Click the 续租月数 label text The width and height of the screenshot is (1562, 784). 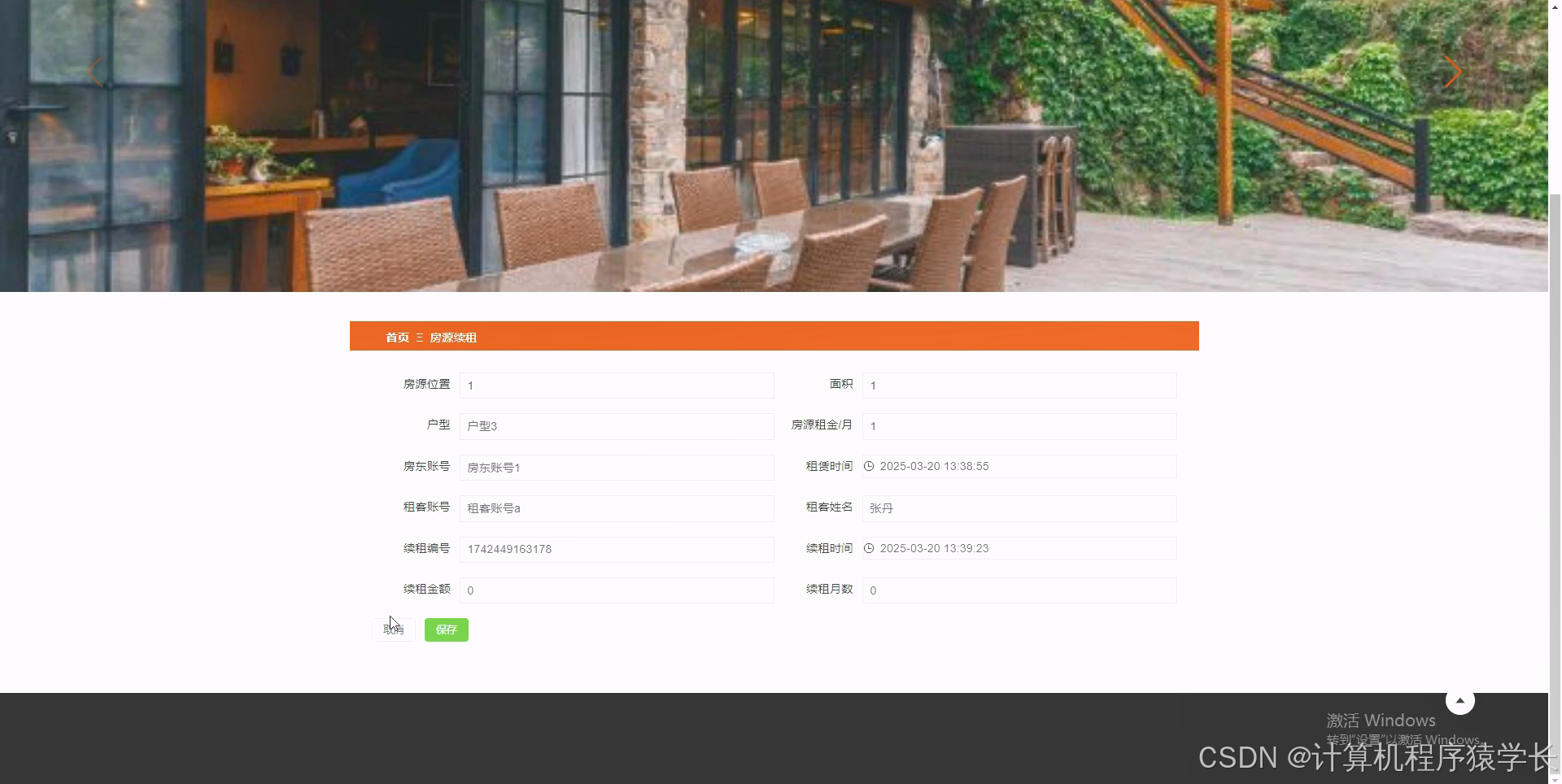[829, 589]
